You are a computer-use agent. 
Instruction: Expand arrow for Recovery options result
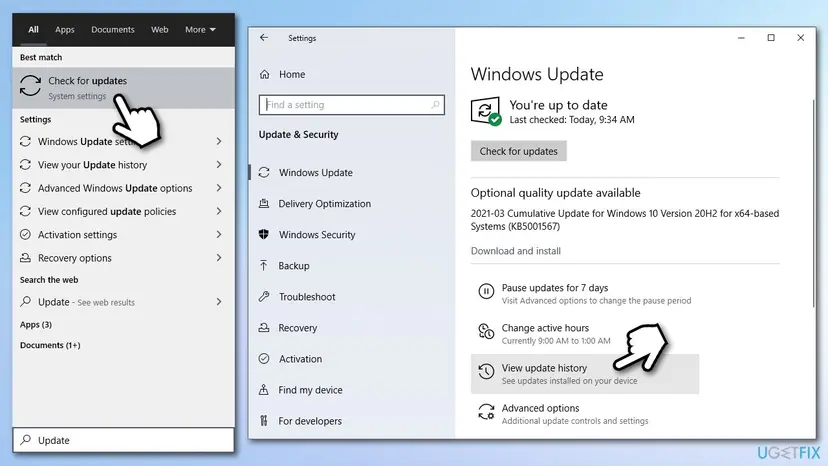(x=219, y=258)
